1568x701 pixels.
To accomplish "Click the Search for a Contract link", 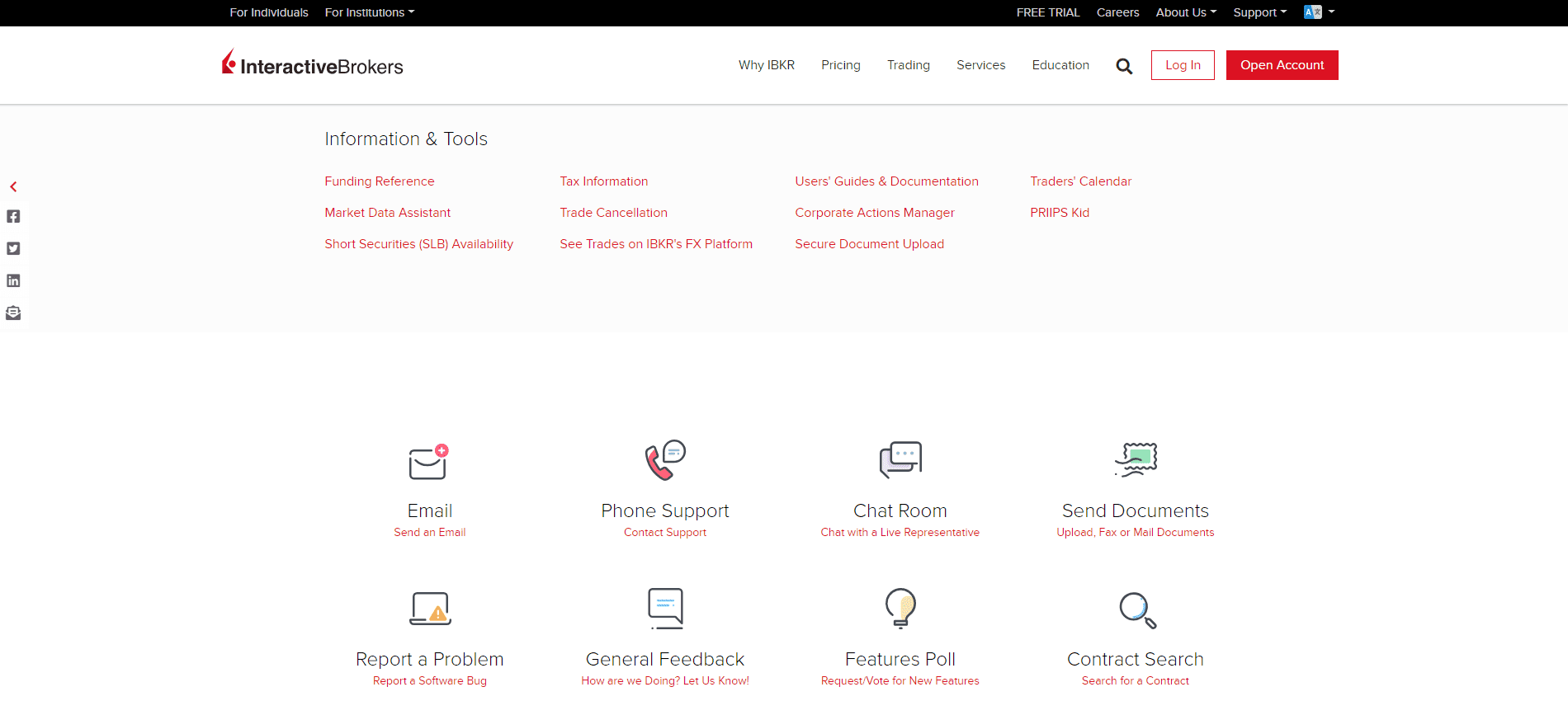I will [1136, 681].
